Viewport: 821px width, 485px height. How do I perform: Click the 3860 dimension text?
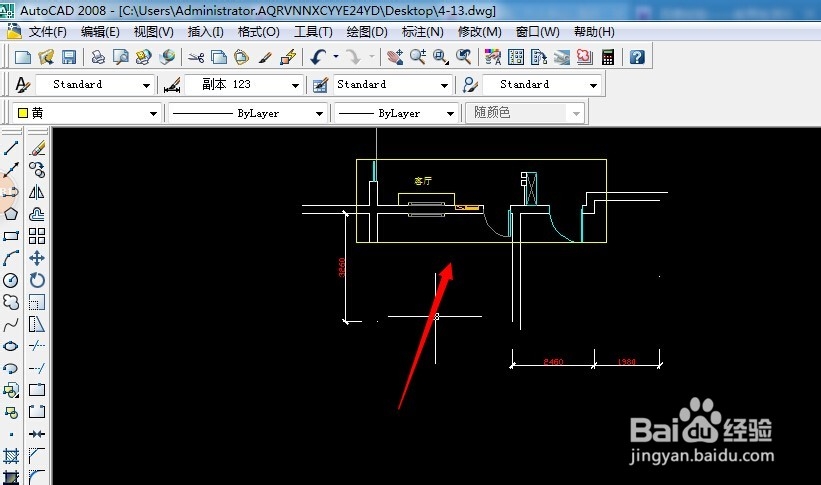(341, 267)
